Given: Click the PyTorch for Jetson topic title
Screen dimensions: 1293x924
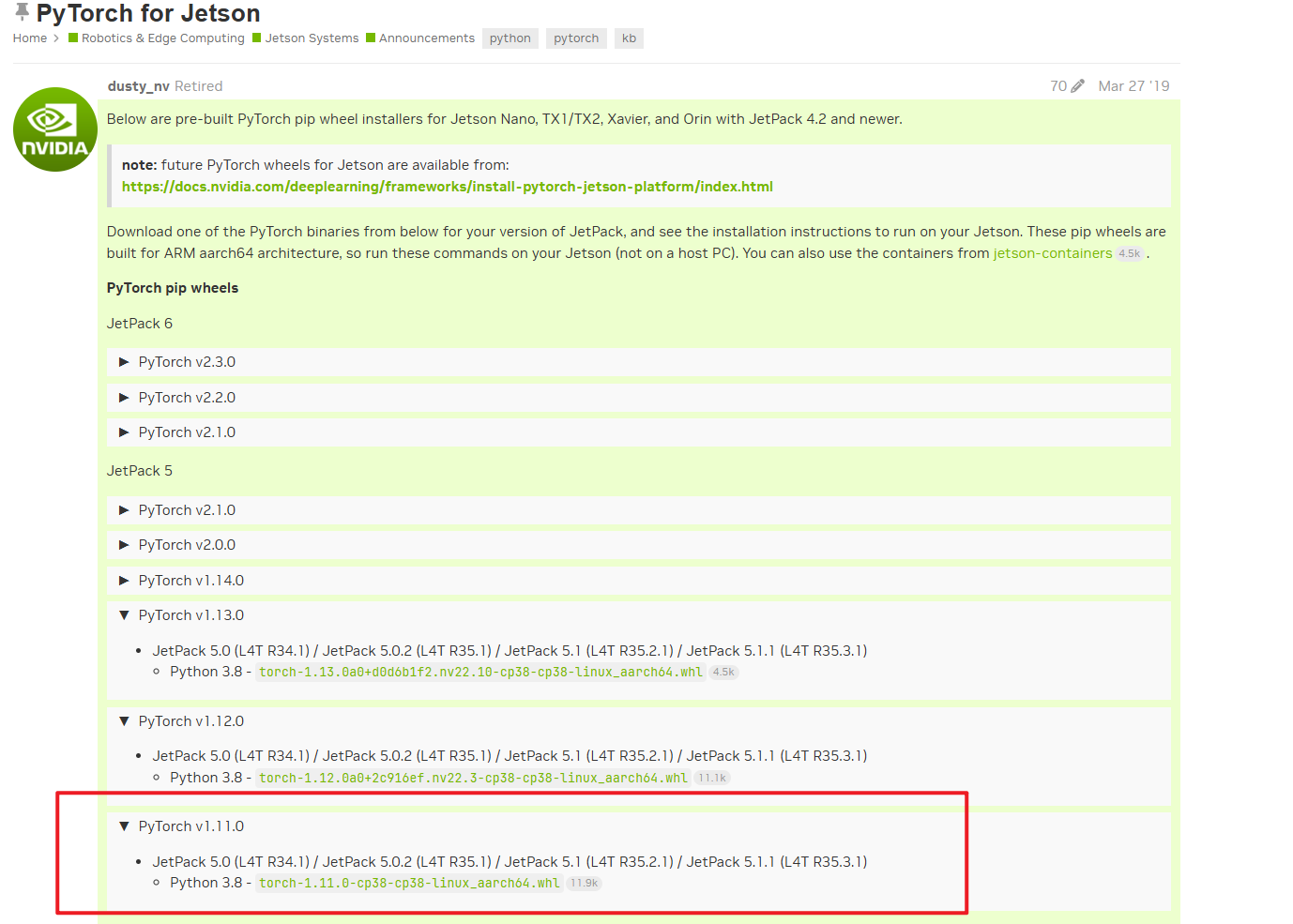Looking at the screenshot, I should [x=148, y=13].
